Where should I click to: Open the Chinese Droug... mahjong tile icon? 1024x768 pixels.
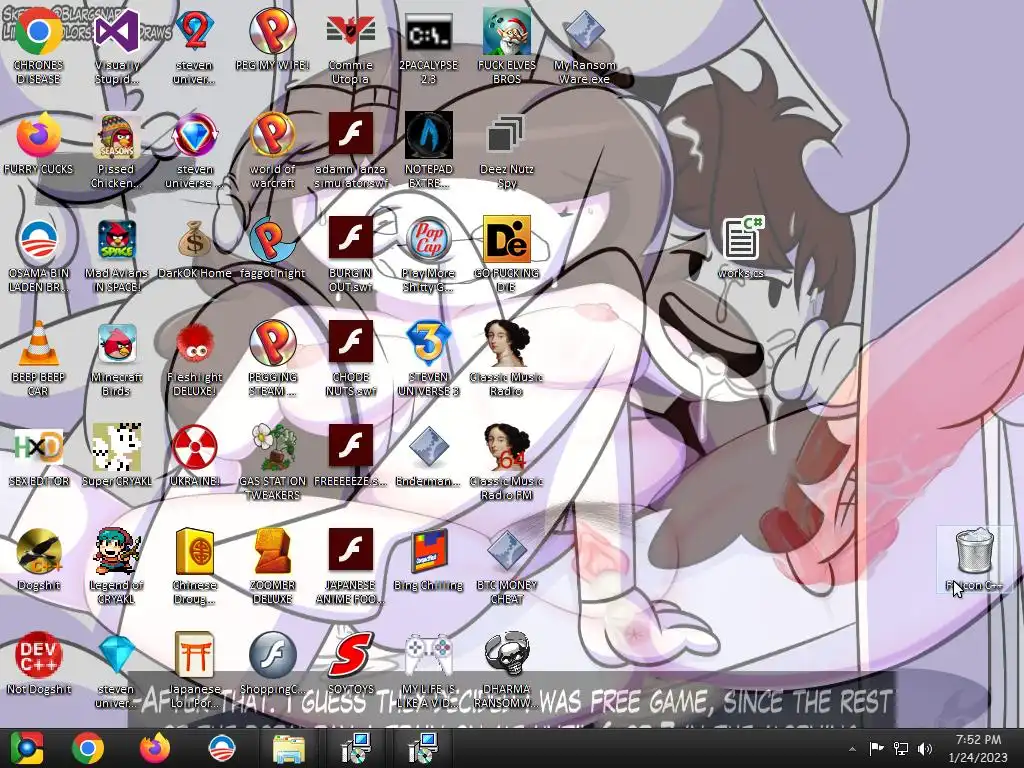[x=195, y=567]
